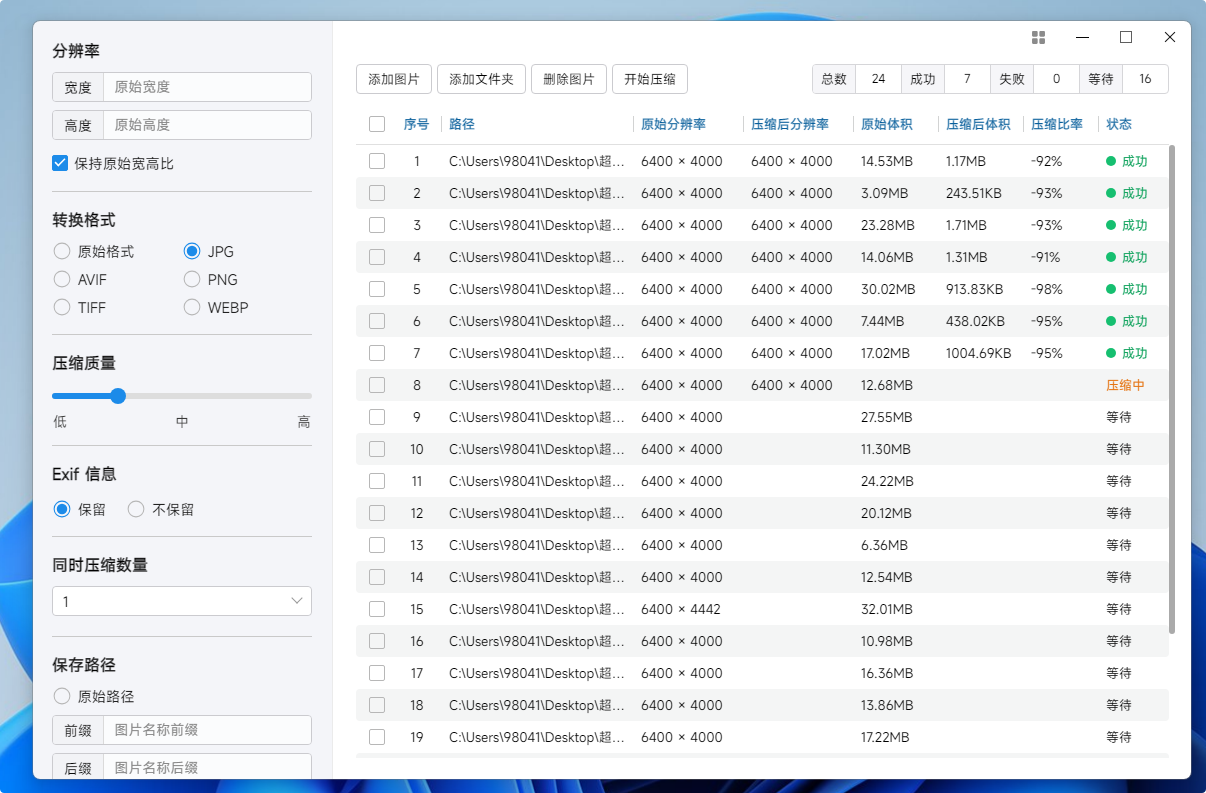
Task: Click the 成功 count value 7
Action: [x=967, y=79]
